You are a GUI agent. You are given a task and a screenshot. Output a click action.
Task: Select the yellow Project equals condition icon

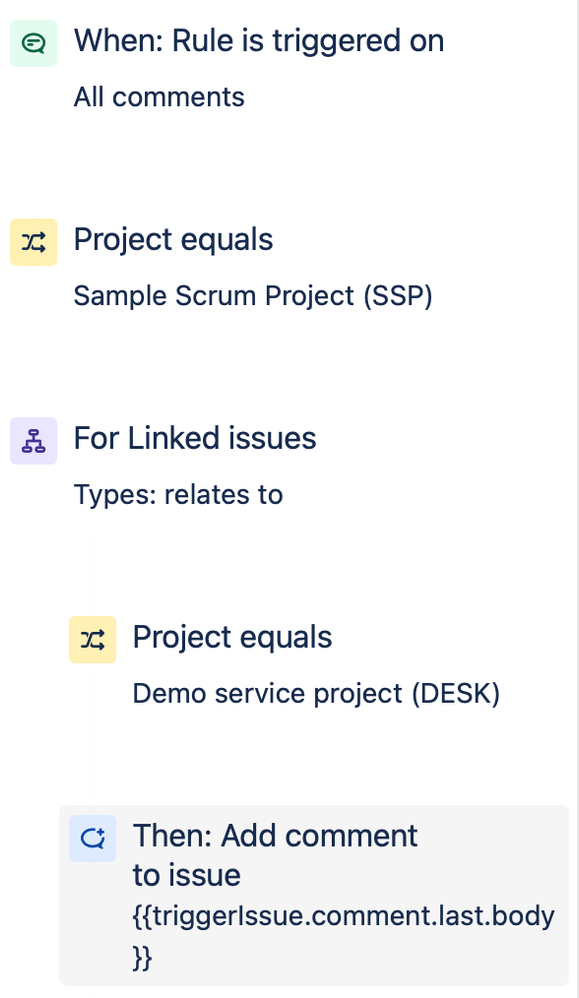pyautogui.click(x=33, y=241)
